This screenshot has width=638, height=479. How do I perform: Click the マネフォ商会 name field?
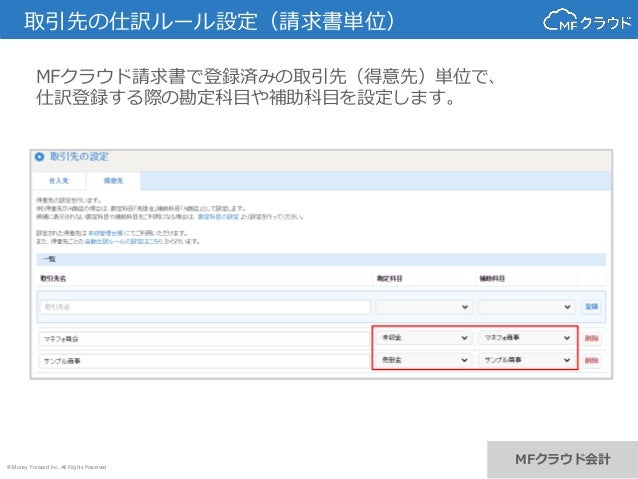pos(204,339)
